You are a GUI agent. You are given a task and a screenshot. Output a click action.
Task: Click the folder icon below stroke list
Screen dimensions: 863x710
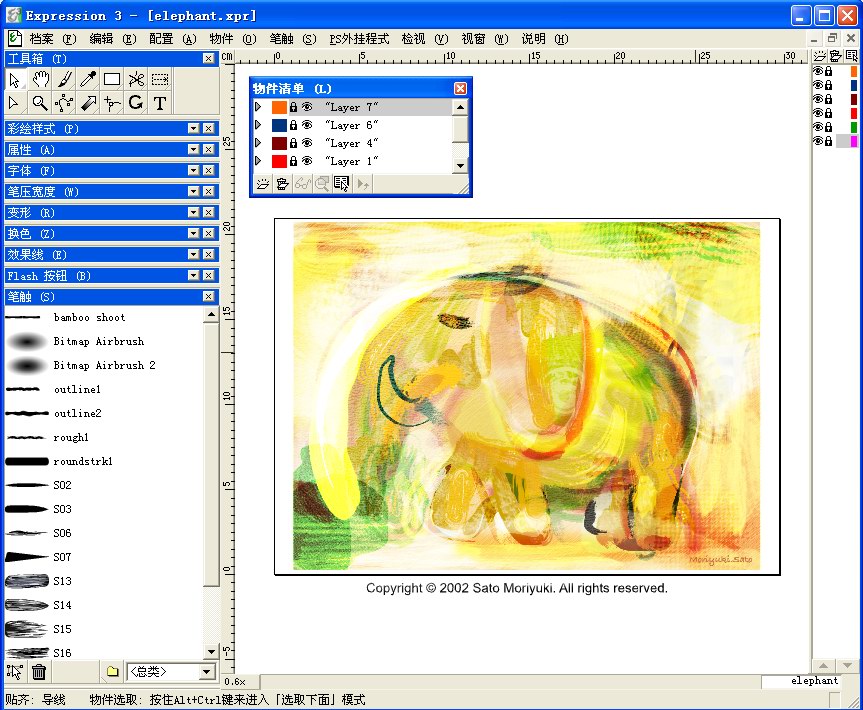tap(112, 671)
